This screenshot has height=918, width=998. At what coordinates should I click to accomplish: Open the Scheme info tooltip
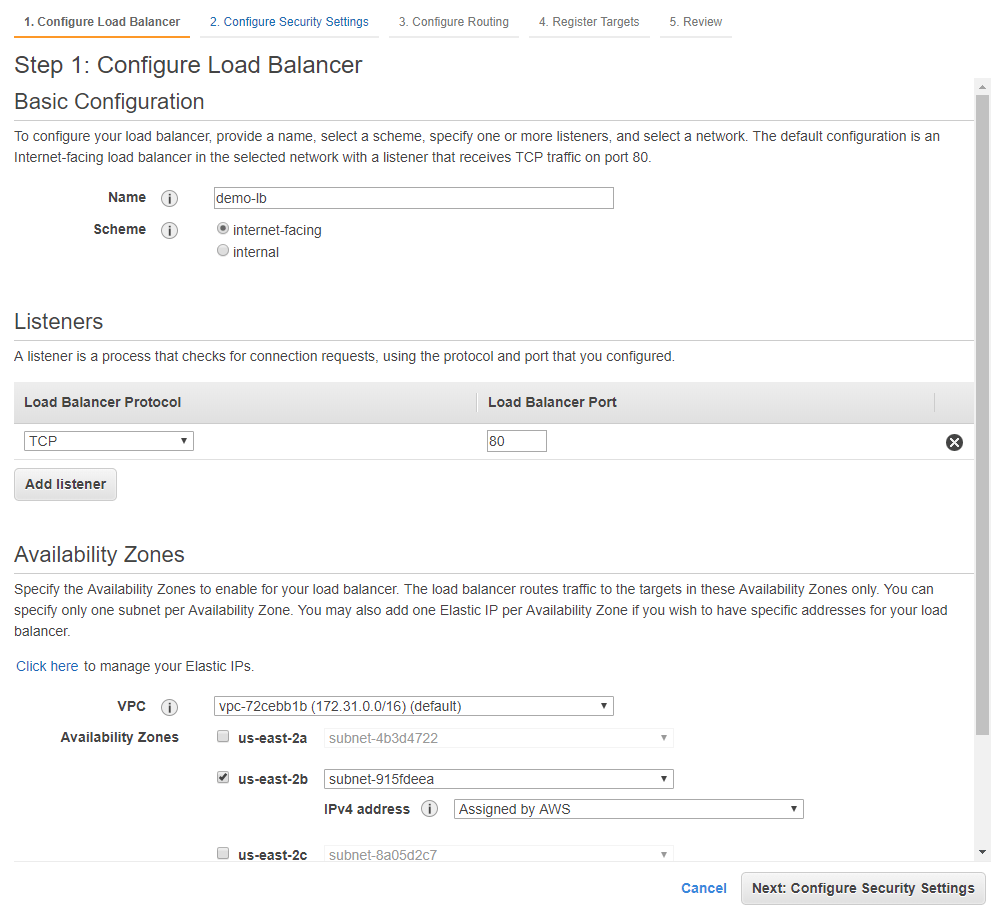pos(169,230)
